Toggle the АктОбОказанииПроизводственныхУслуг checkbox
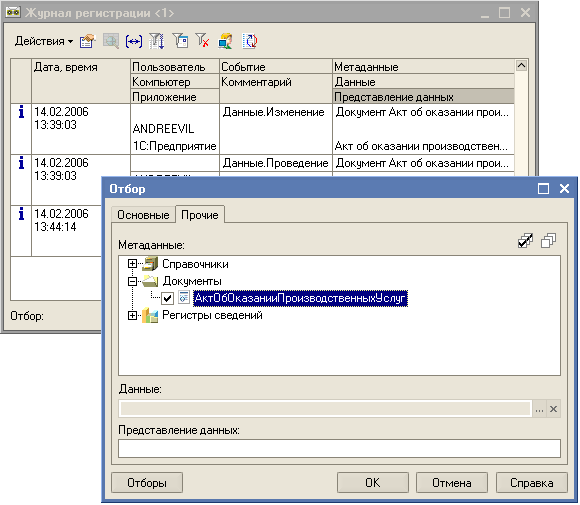The image size is (580, 505). (x=167, y=298)
